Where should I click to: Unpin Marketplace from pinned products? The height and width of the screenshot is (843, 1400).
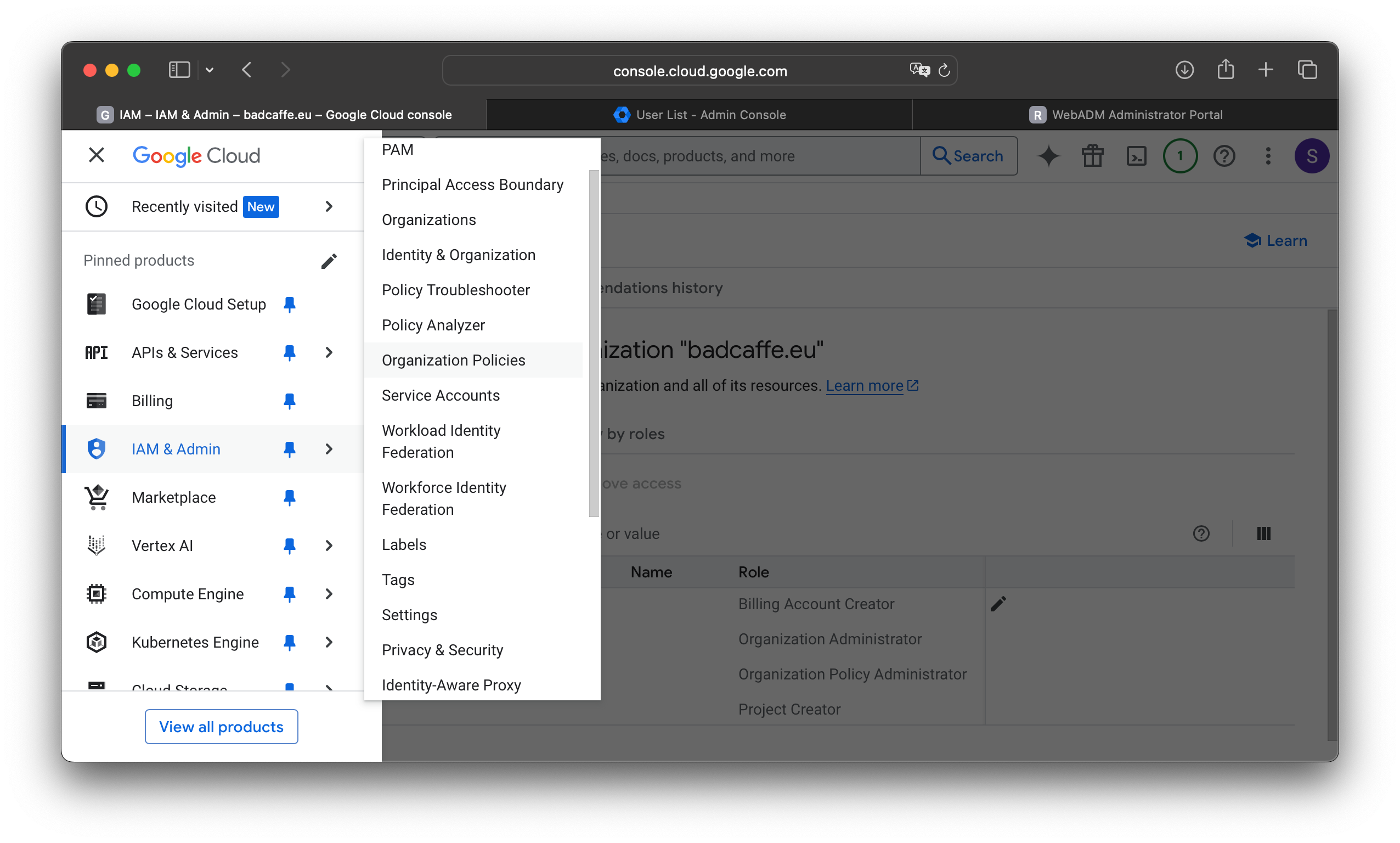tap(290, 498)
